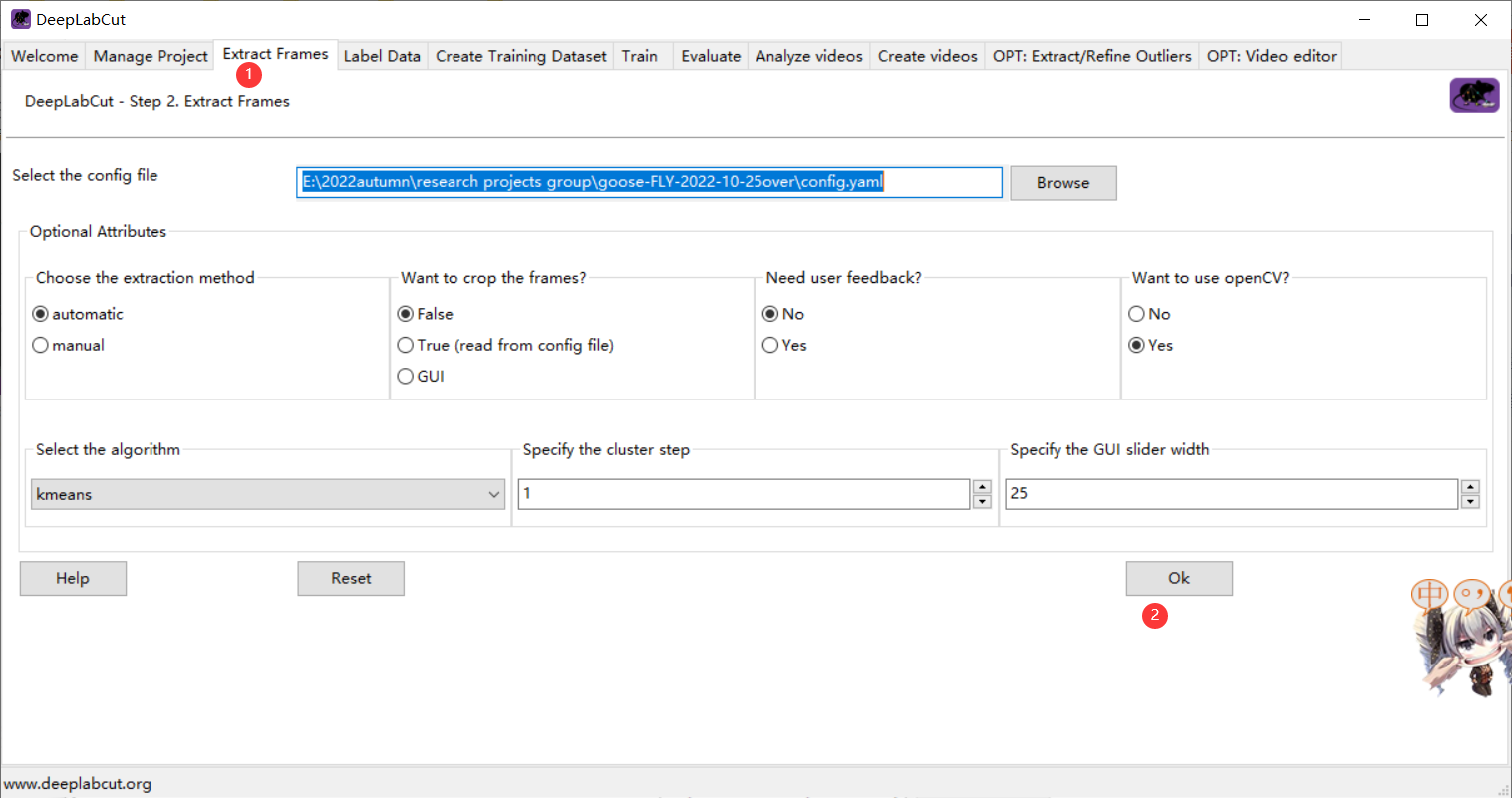Decrease the cluster step value
The width and height of the screenshot is (1512, 798).
(982, 501)
